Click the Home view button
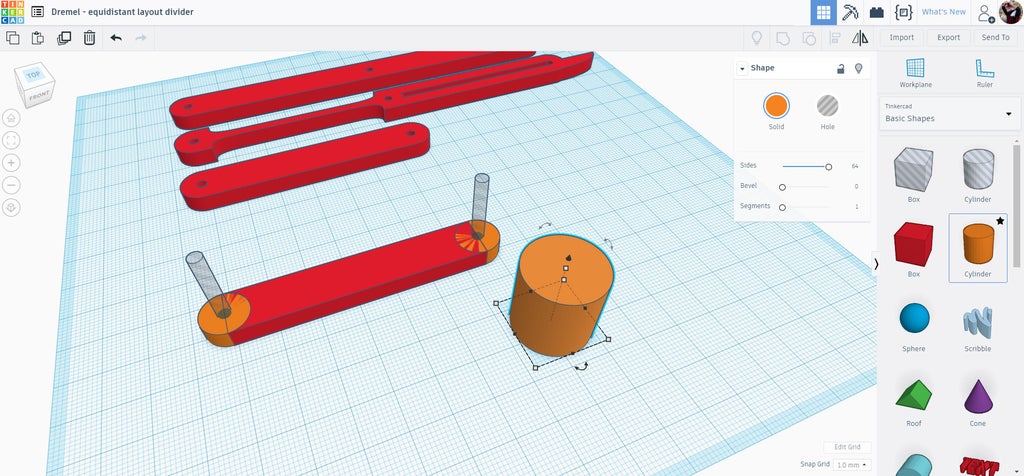This screenshot has height=476, width=1024. tap(11, 118)
